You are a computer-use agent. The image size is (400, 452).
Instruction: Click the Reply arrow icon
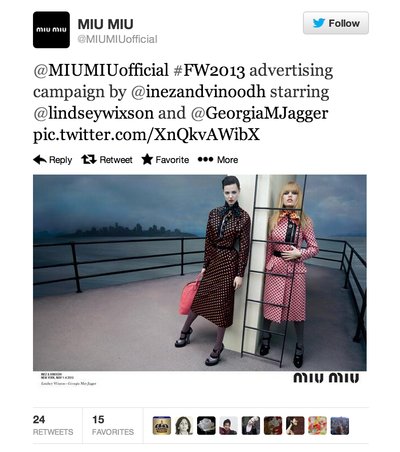pyautogui.click(x=40, y=160)
